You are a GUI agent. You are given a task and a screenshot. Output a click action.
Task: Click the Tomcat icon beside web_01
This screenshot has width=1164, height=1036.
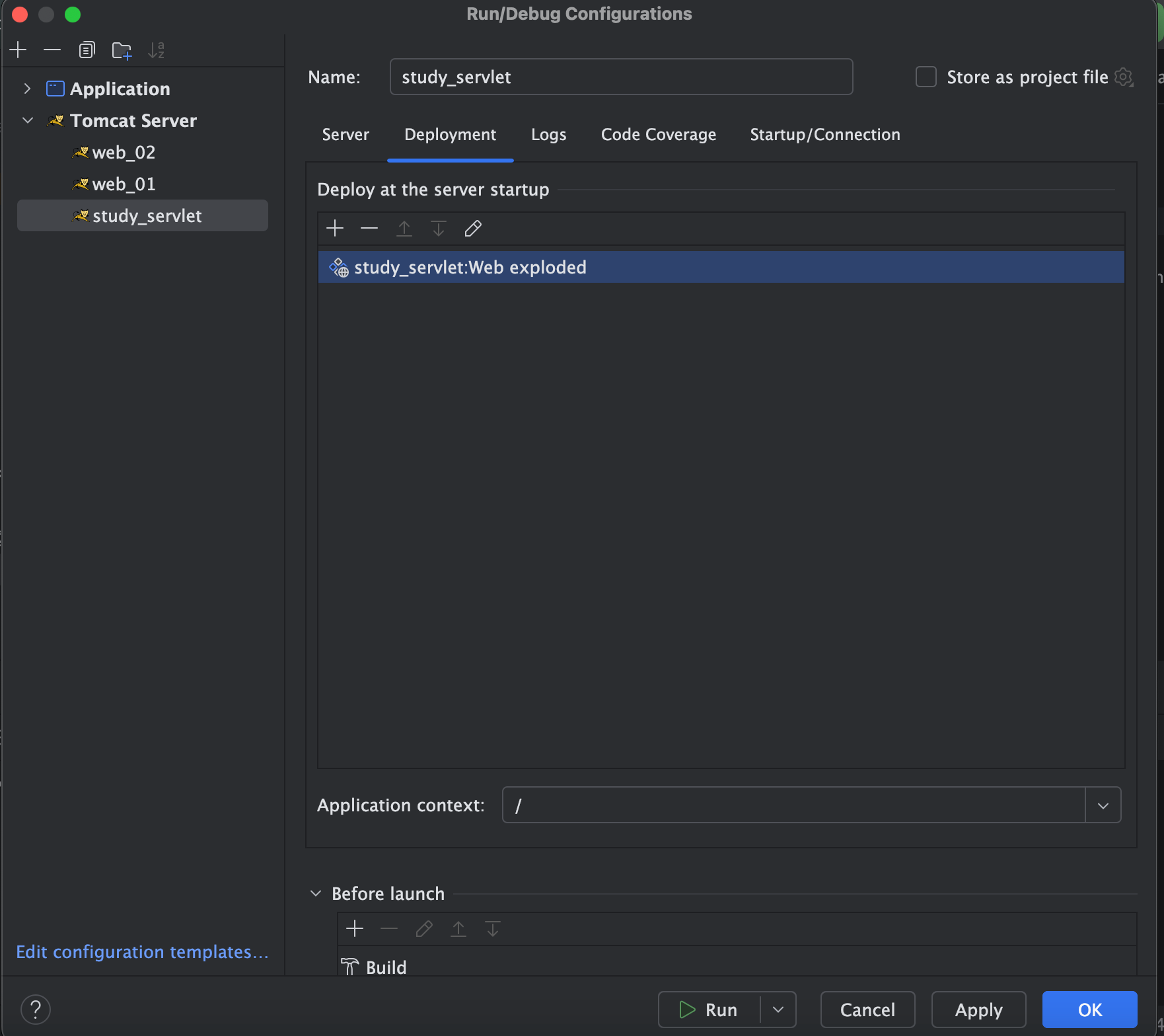click(x=81, y=184)
